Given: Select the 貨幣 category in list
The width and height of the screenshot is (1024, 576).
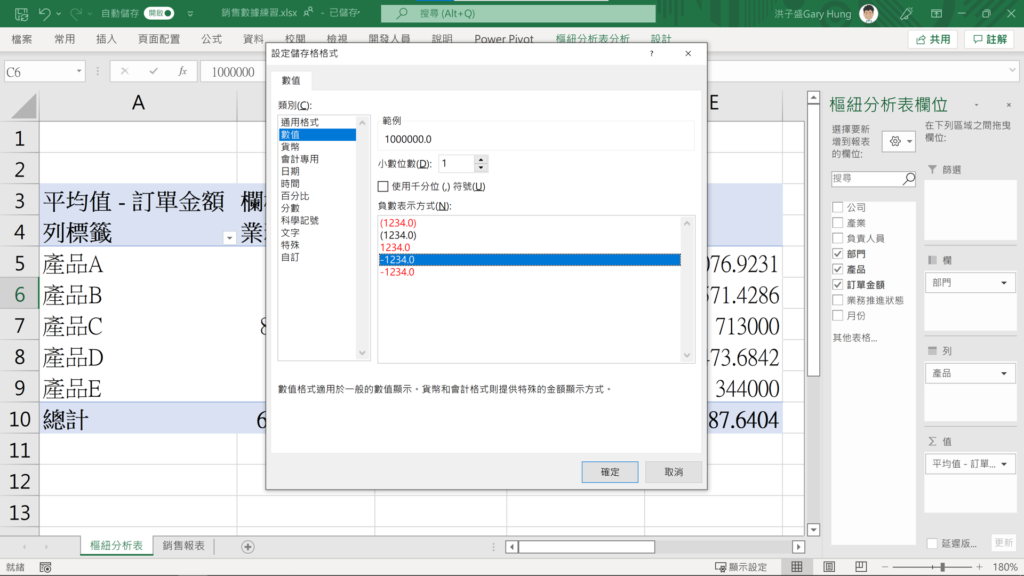Looking at the screenshot, I should click(290, 147).
